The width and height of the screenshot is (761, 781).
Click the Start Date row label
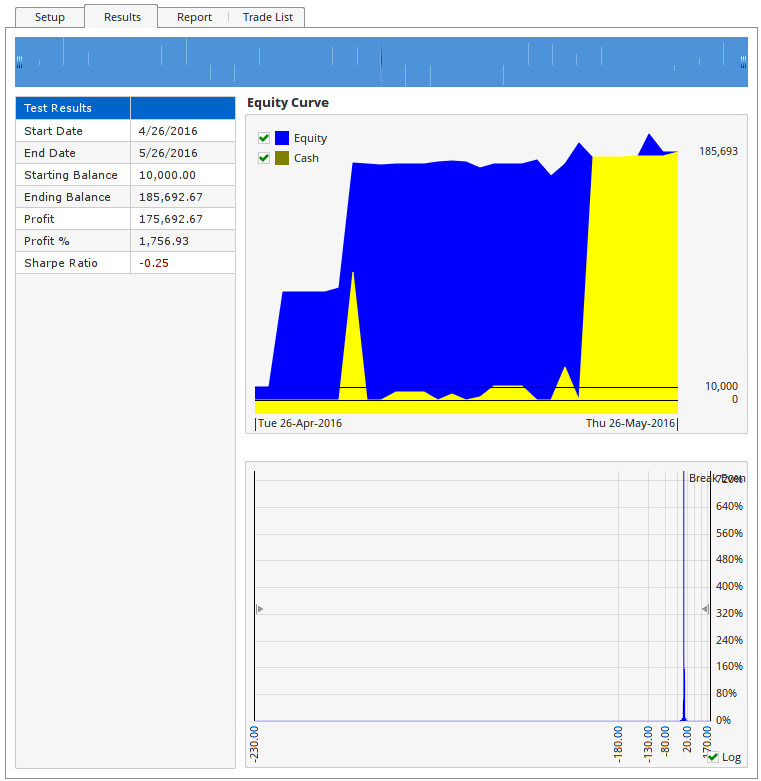53,131
